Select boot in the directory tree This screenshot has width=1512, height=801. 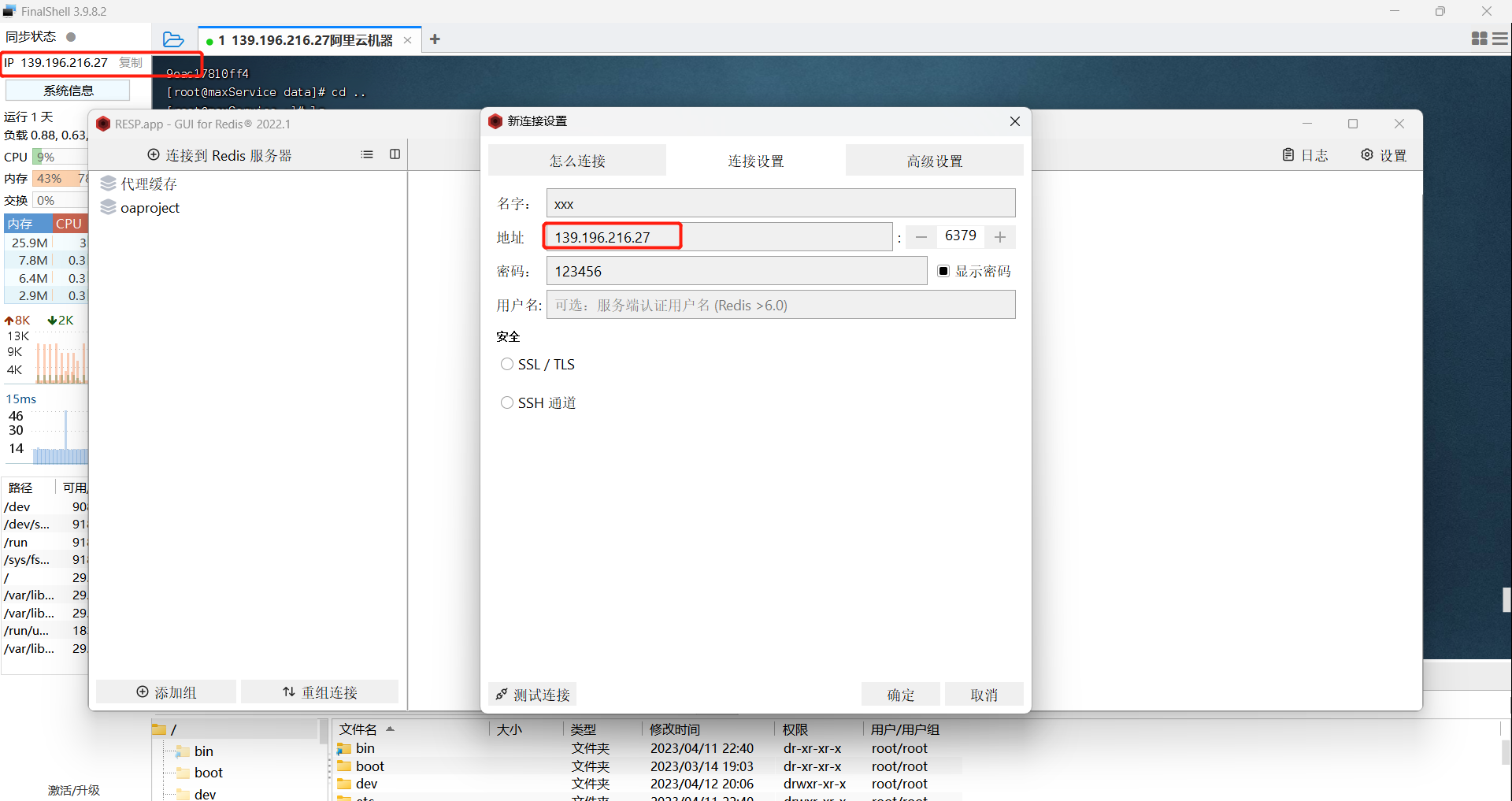click(x=209, y=773)
